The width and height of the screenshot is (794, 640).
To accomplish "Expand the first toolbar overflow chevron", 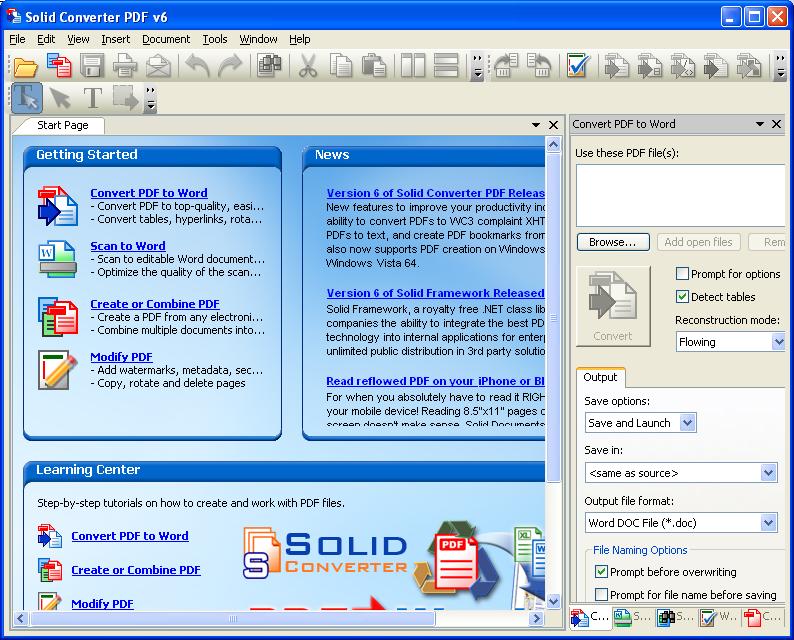I will tap(477, 66).
